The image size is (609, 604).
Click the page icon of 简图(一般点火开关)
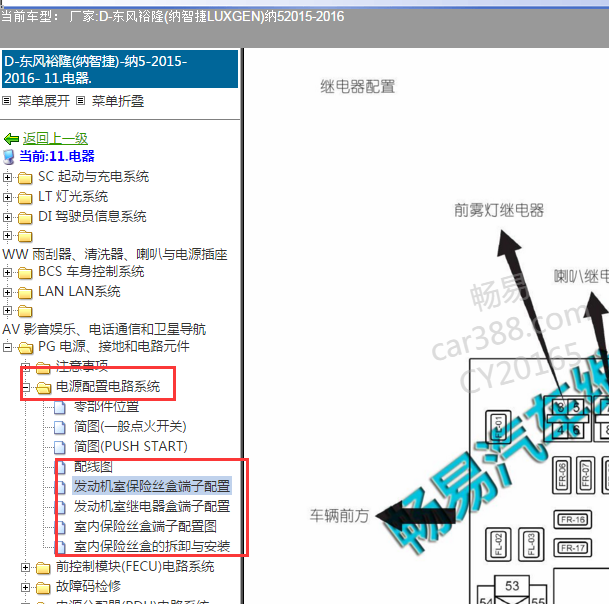[x=60, y=427]
